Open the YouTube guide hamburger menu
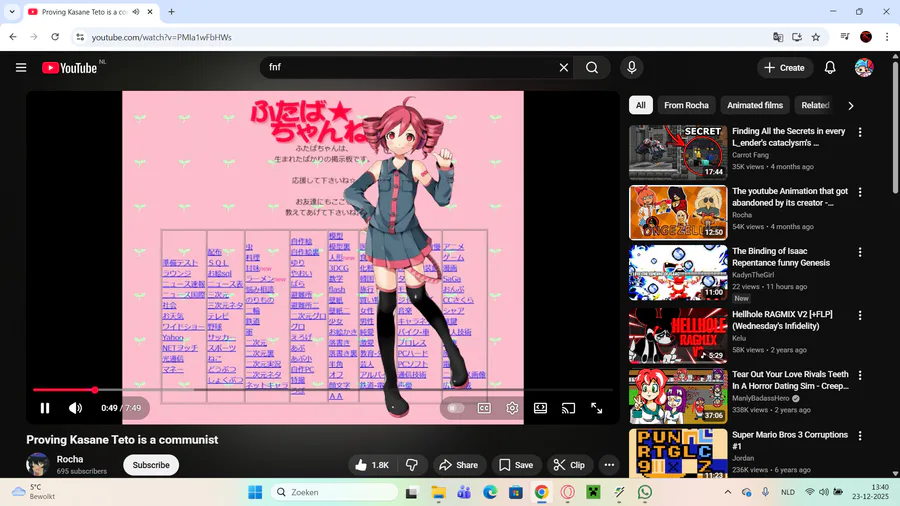This screenshot has width=900, height=506. click(x=21, y=68)
